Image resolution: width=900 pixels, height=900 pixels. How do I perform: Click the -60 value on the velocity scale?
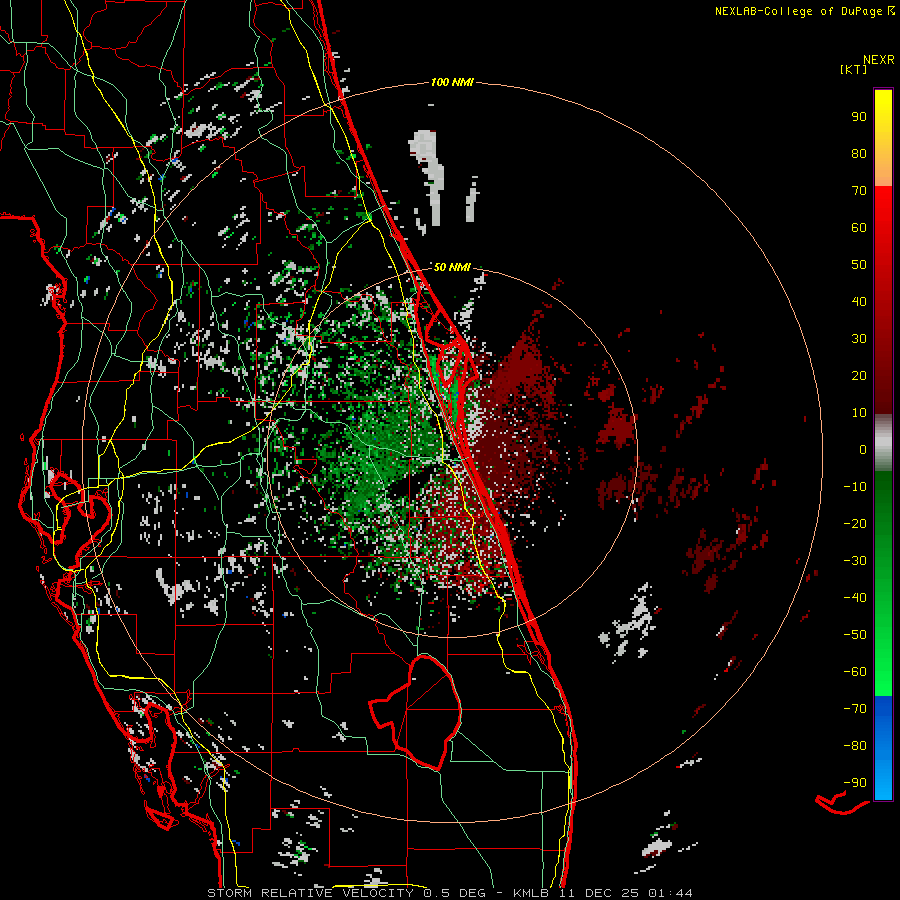pos(855,672)
